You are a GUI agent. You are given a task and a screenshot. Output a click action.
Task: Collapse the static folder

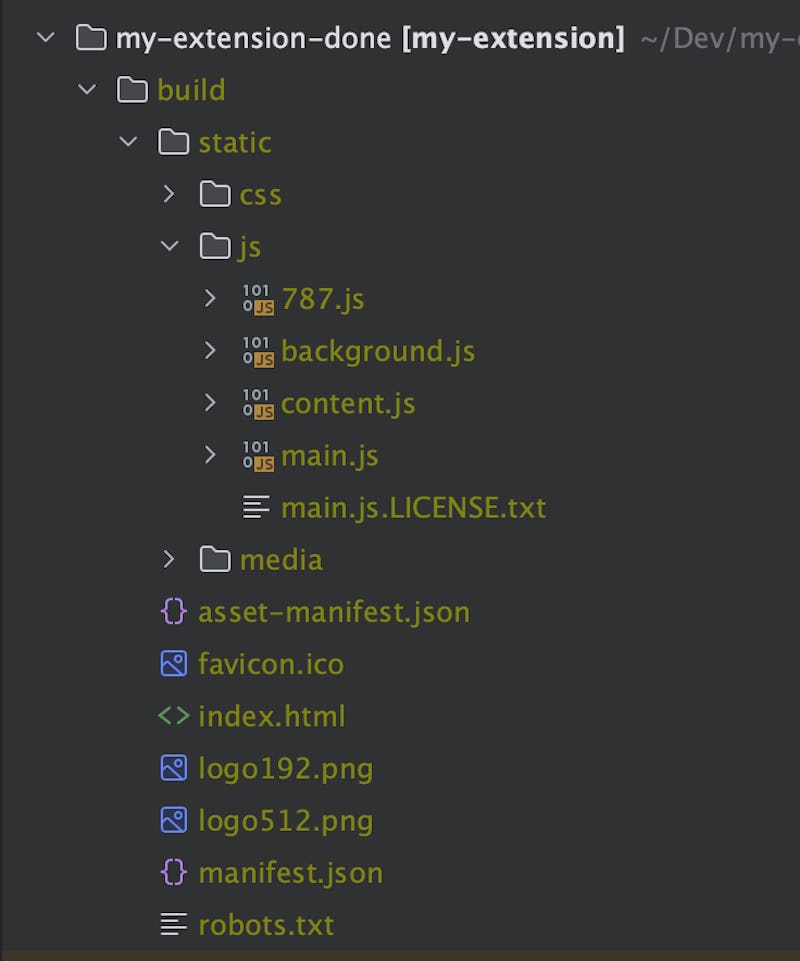(128, 141)
